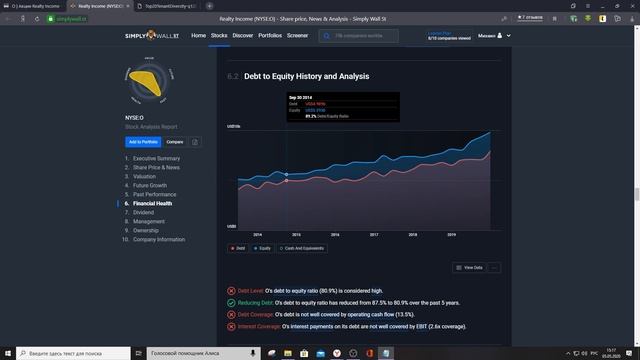Click the View Data button
The width and height of the screenshot is (640, 360).
pos(469,268)
